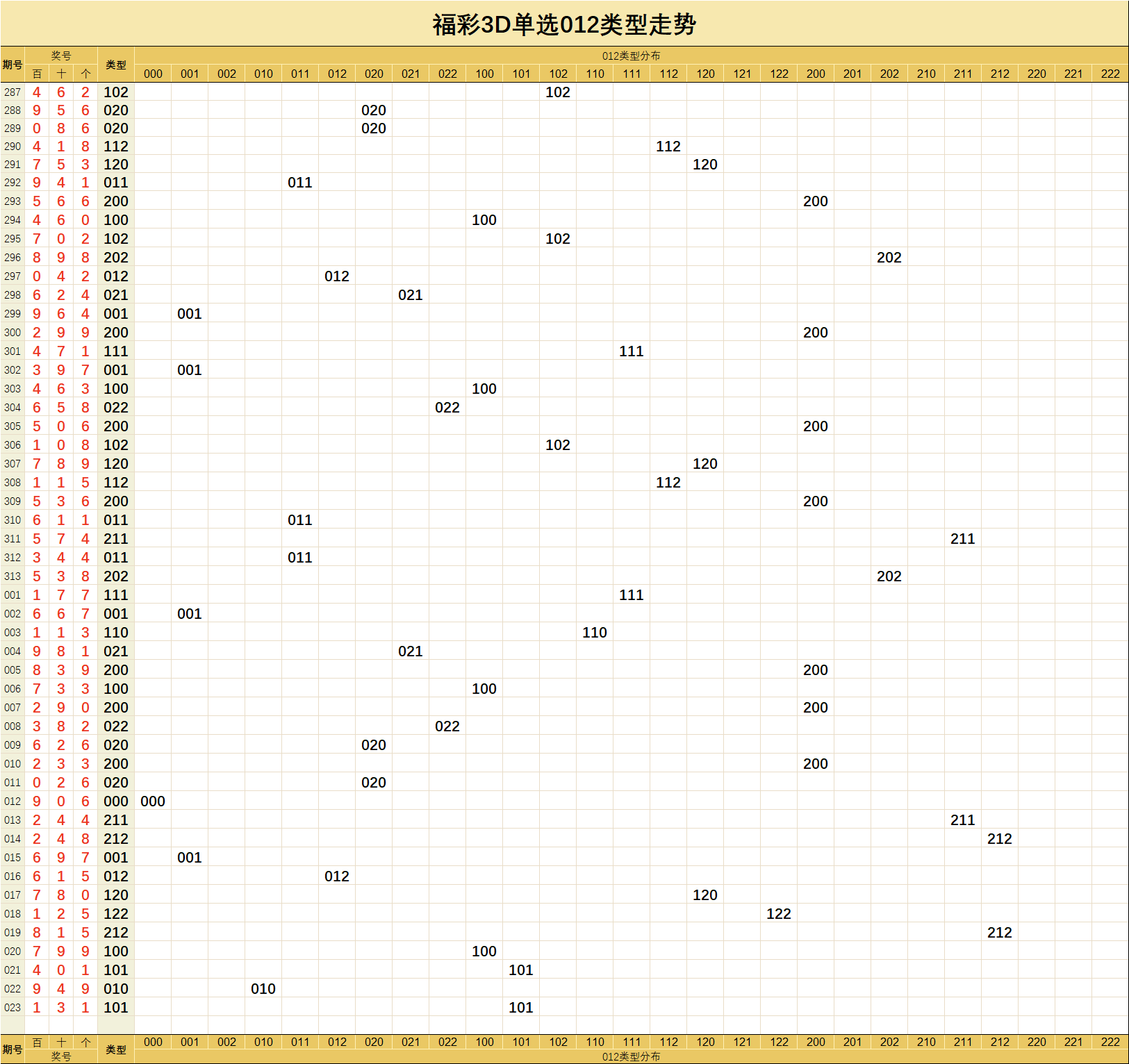Screen dimensions: 1129x1064
Task: Click distribution marker 202 in row 296
Action: 889,257
